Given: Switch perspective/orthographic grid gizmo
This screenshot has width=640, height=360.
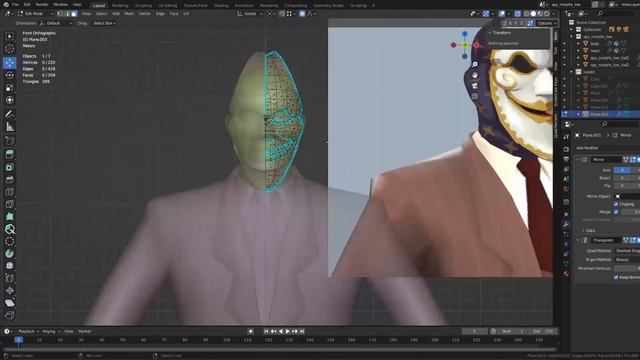Looking at the screenshot, I should tap(475, 96).
